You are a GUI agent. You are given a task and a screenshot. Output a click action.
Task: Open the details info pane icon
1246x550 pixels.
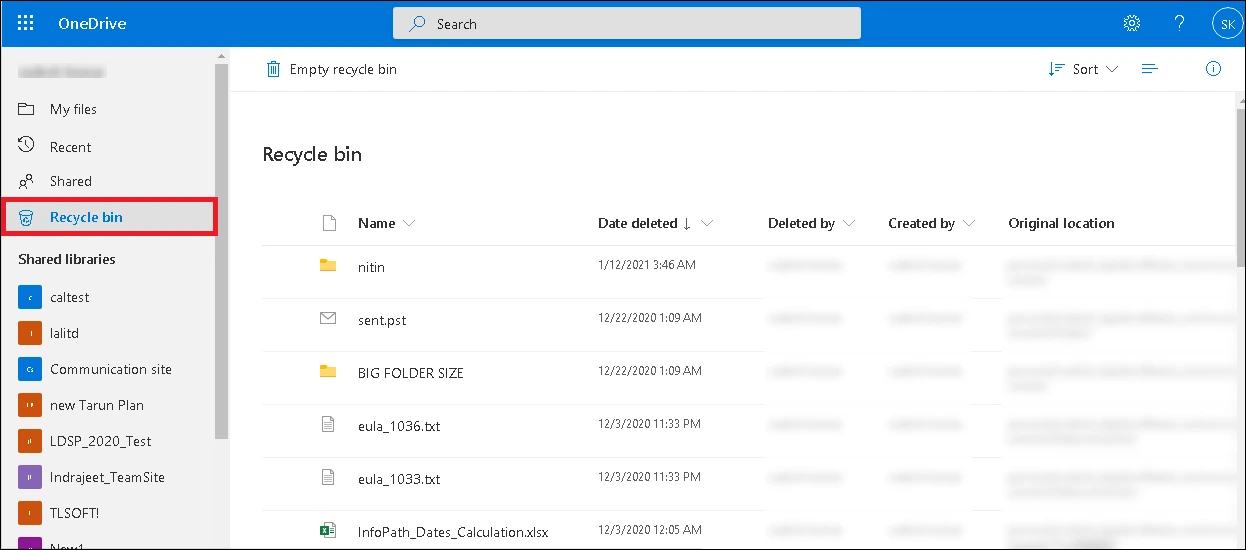tap(1213, 69)
